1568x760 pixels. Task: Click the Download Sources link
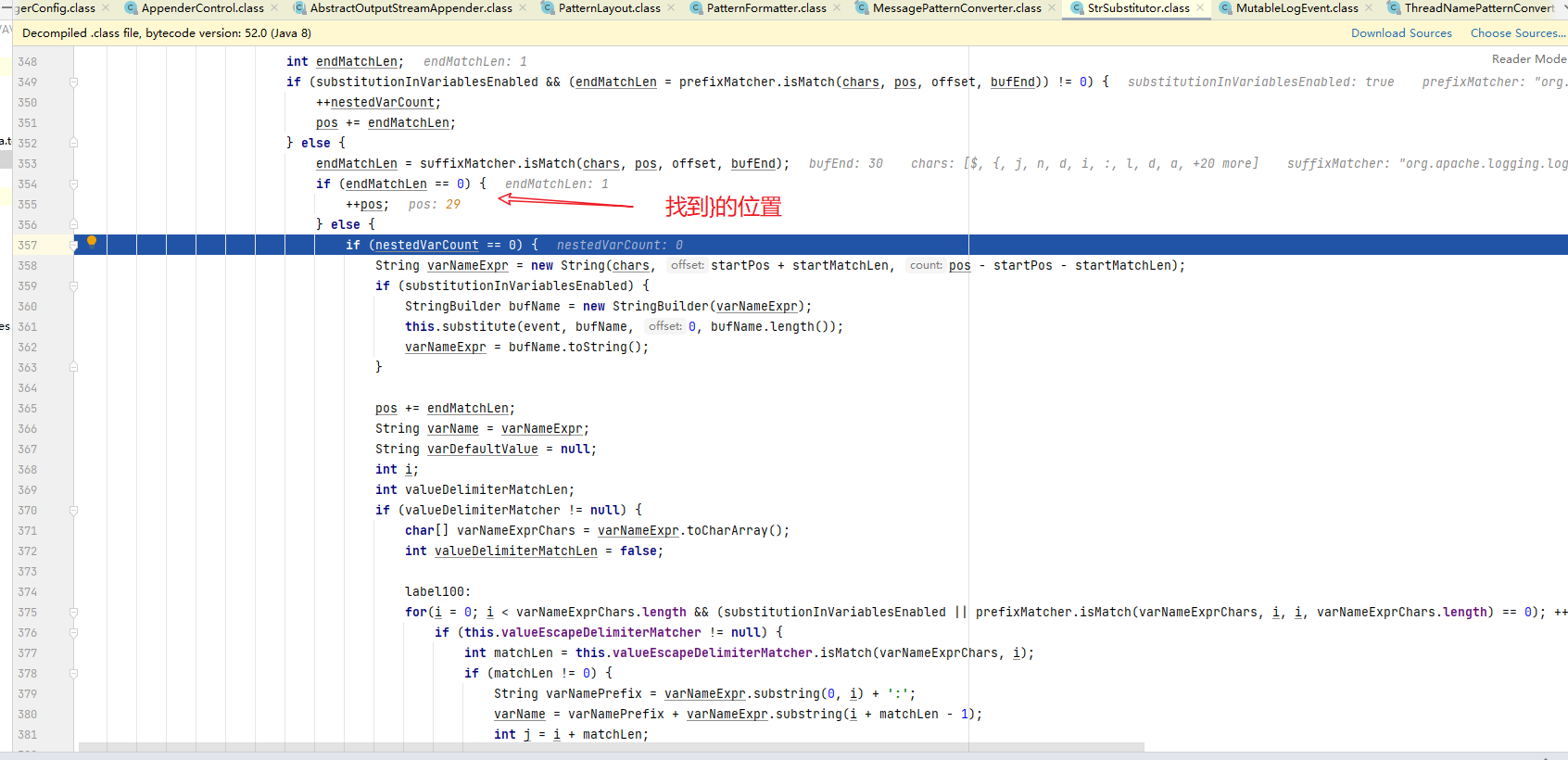click(x=1401, y=33)
